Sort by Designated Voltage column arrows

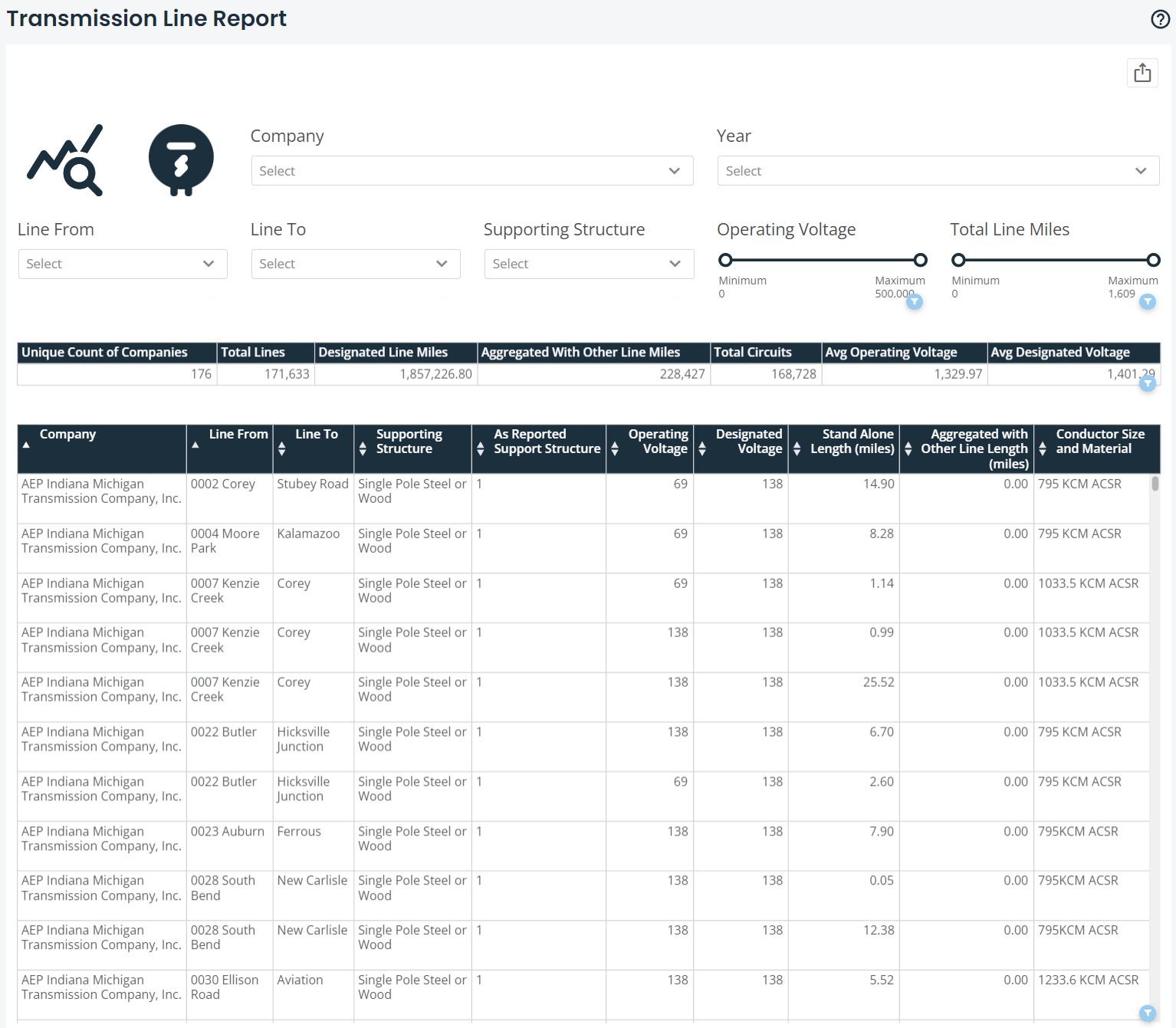click(701, 449)
